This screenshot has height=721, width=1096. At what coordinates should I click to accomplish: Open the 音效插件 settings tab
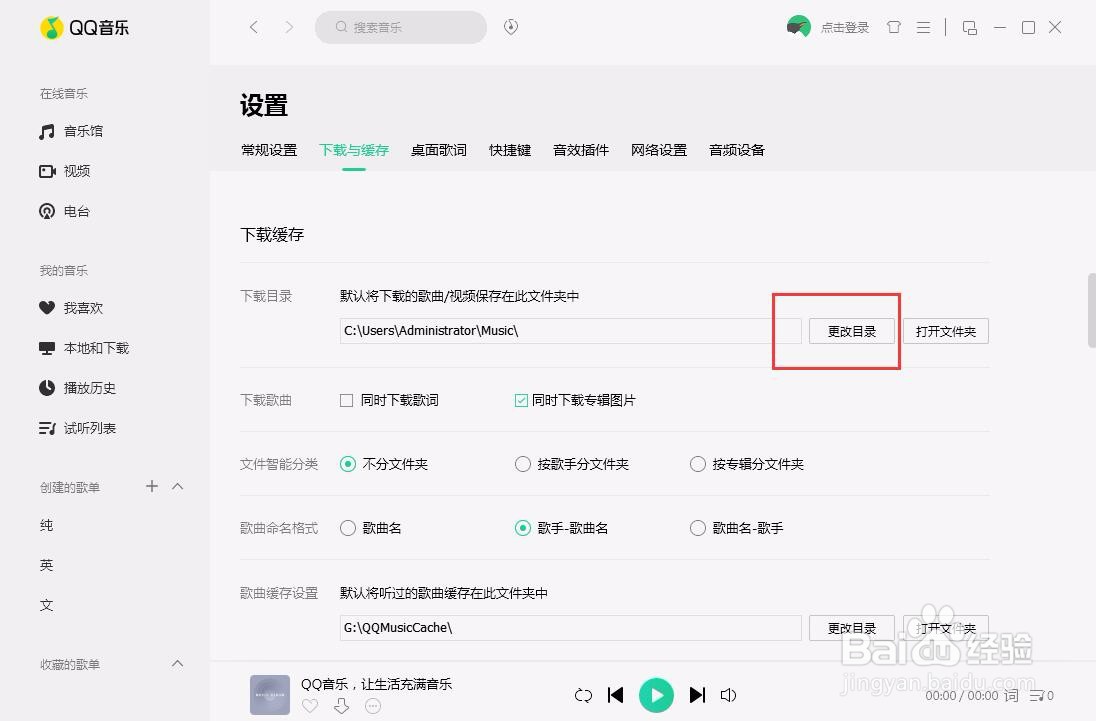point(580,150)
